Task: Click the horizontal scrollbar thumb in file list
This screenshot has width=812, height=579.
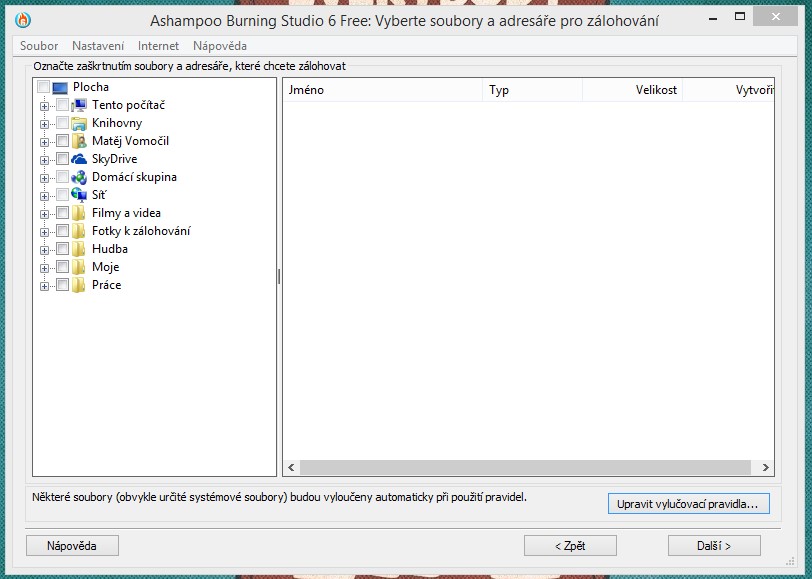Action: [525, 467]
